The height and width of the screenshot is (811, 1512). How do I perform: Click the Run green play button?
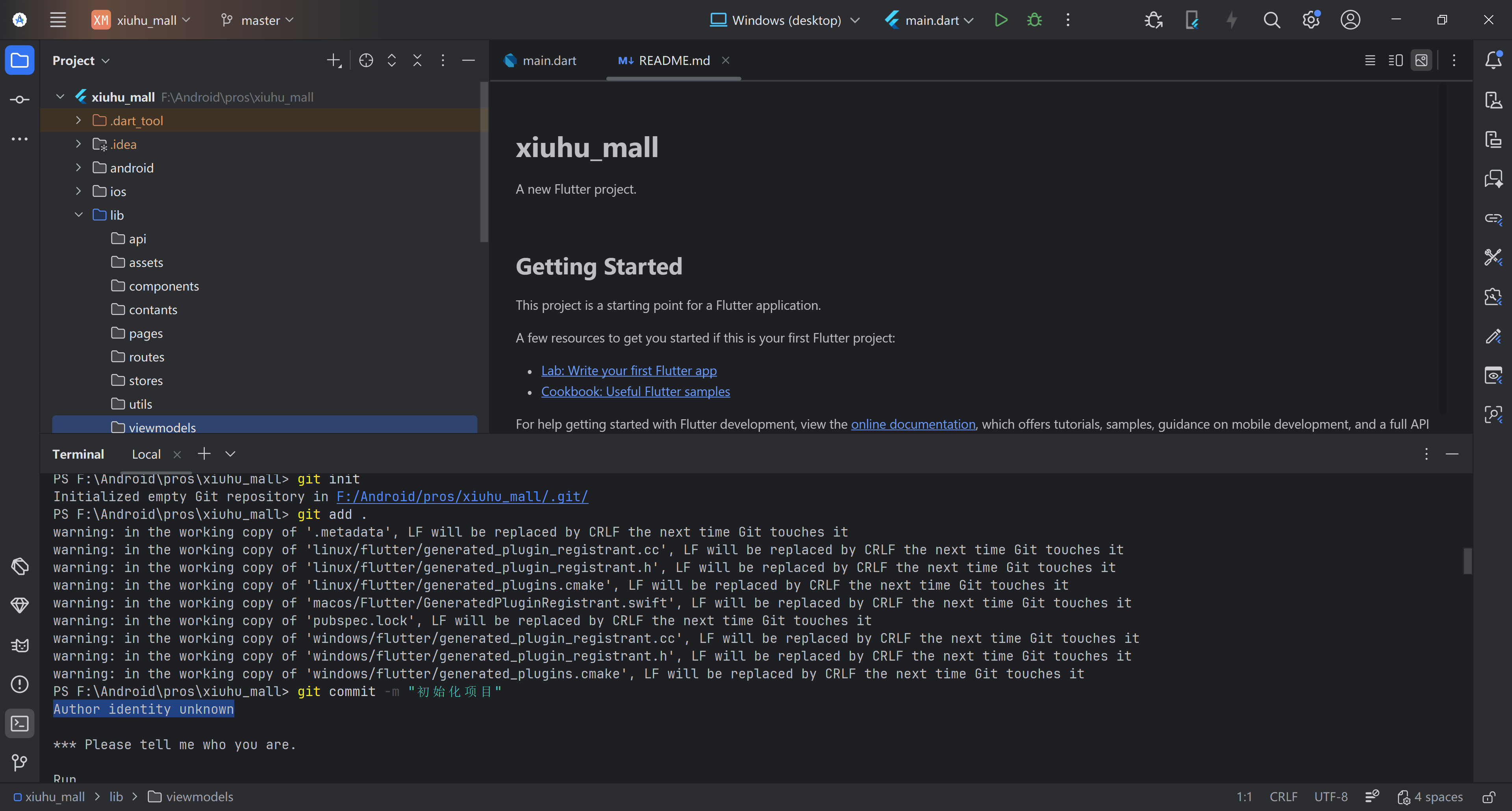[1001, 20]
